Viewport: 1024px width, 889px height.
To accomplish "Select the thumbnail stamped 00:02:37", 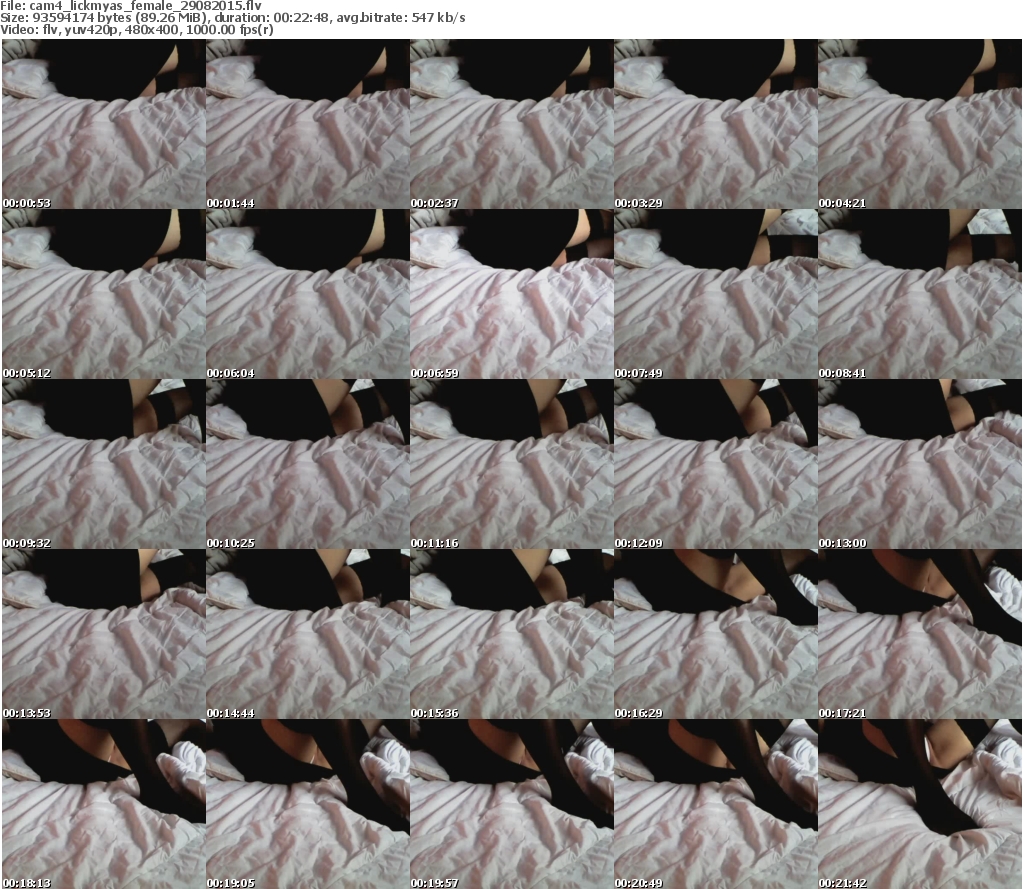I will click(512, 124).
